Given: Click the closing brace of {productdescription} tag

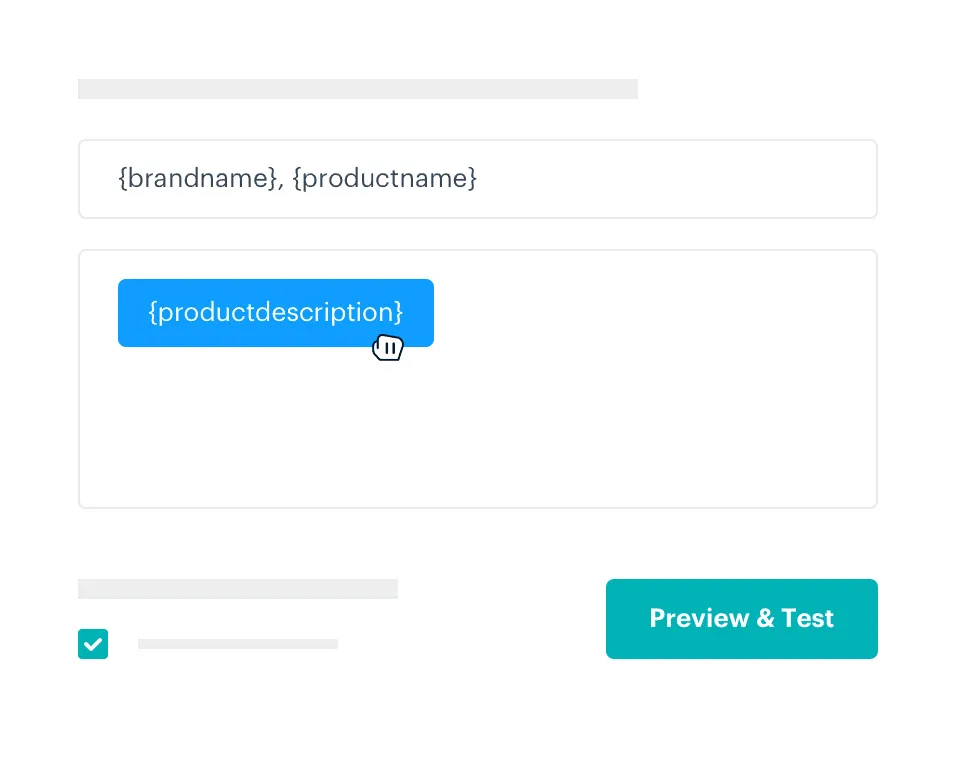Looking at the screenshot, I should click(399, 312).
